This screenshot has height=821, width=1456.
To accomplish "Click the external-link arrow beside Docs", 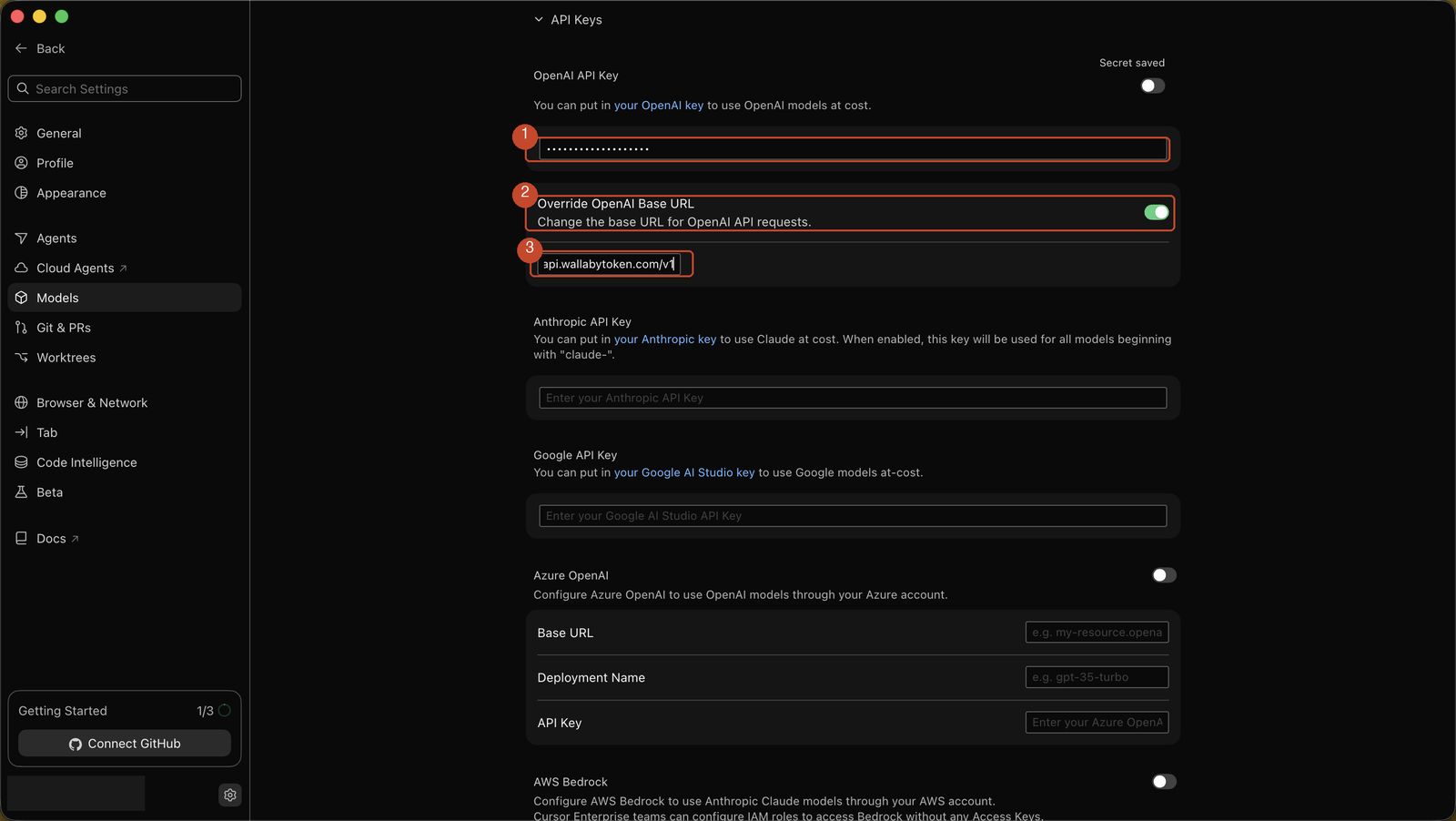I will pos(75,539).
